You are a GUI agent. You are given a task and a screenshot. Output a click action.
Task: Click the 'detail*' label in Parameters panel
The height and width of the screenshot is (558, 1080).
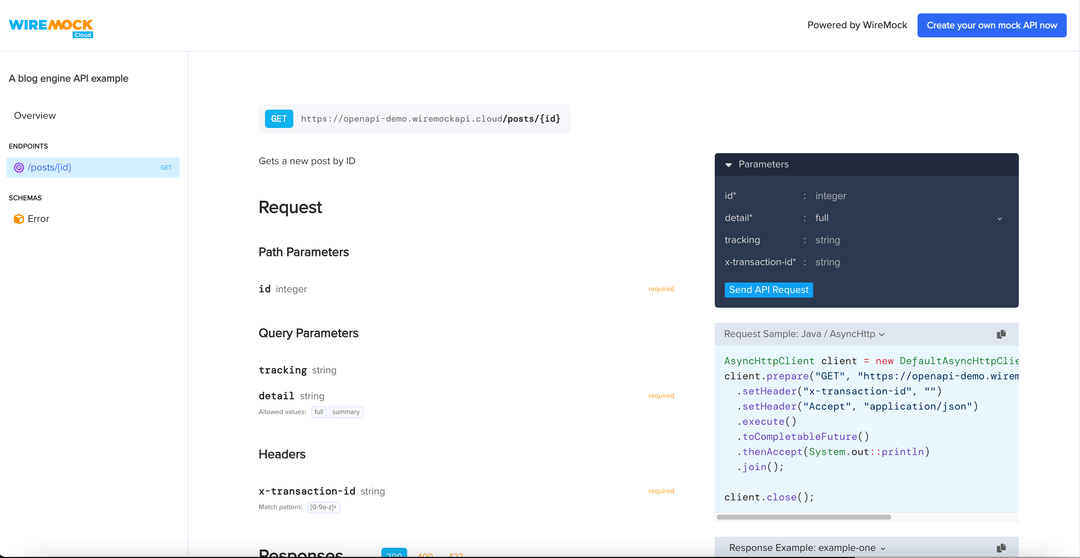pos(738,218)
